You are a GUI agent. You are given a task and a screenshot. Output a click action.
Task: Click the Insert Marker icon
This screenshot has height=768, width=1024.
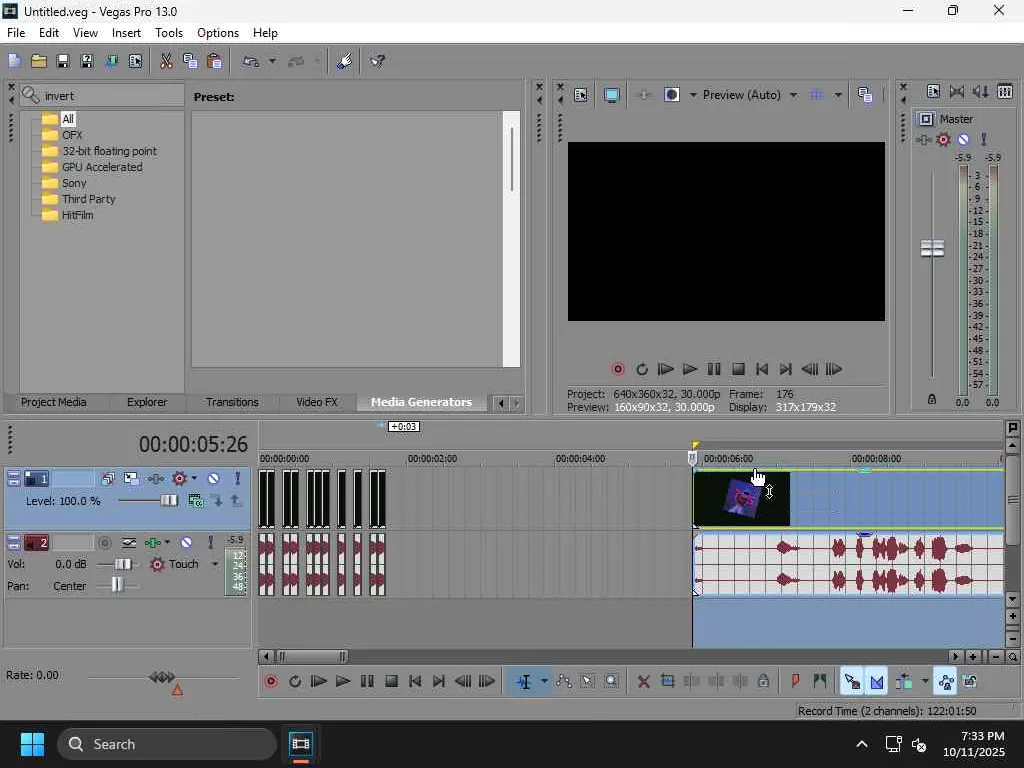tap(795, 681)
